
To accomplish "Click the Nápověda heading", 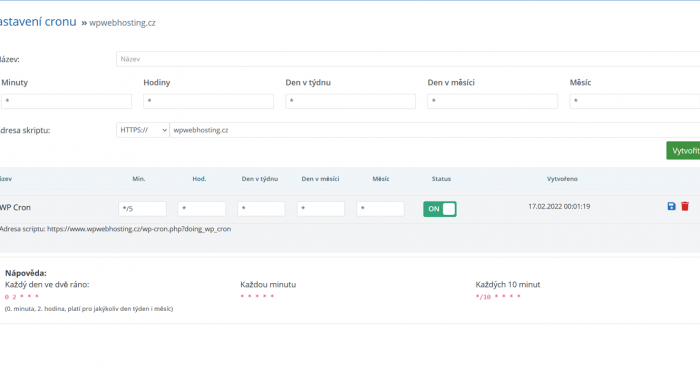I will click(26, 273).
